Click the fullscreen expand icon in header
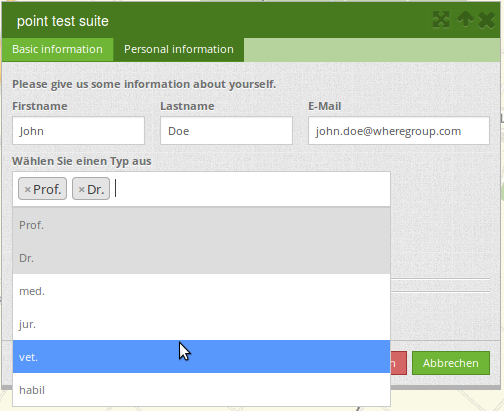The image size is (504, 411). click(x=441, y=20)
